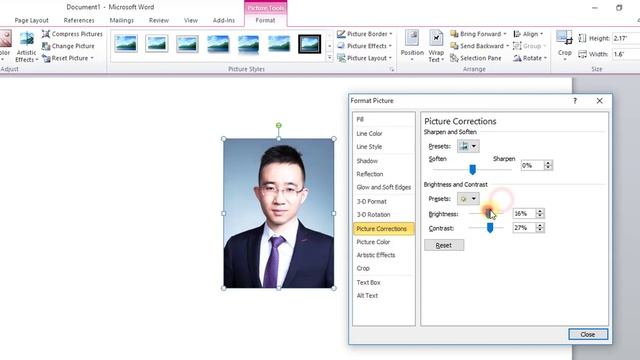Switch to Page Layout tab
This screenshot has height=360, width=640.
tap(31, 20)
